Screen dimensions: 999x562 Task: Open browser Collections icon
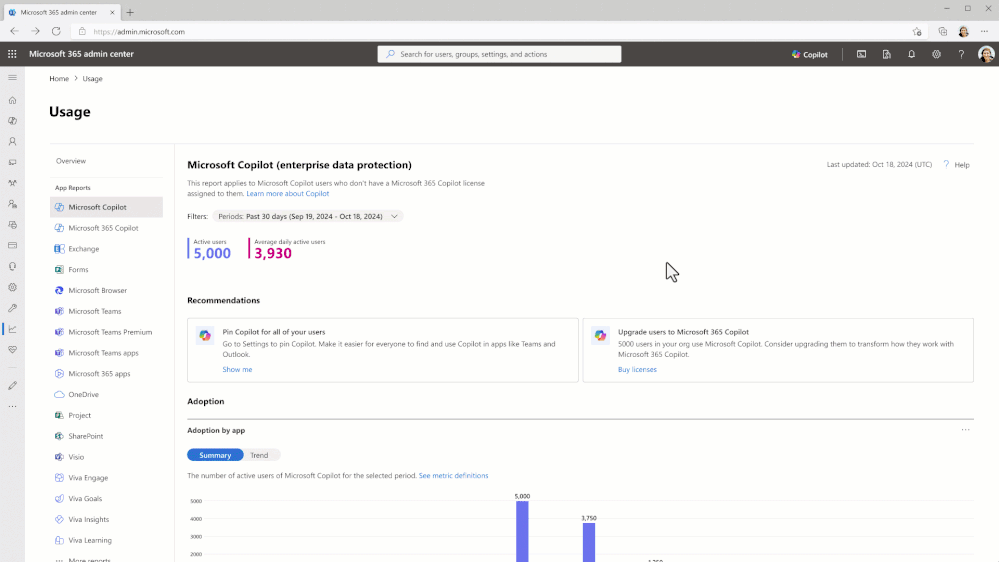[943, 31]
